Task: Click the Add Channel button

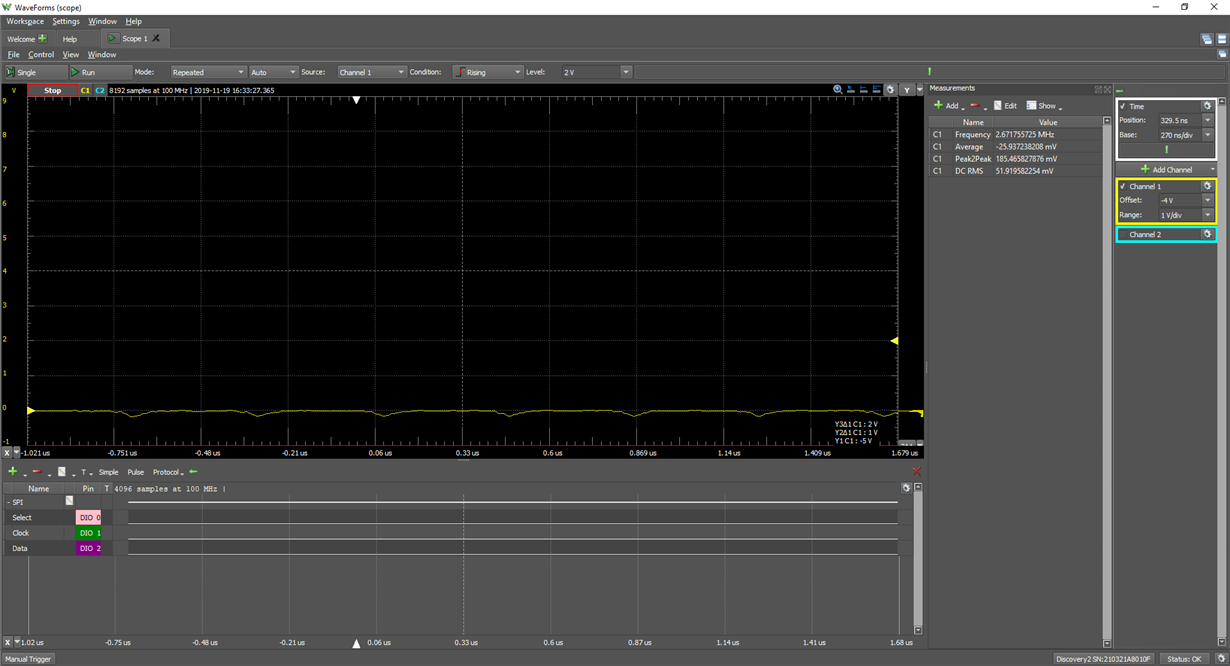Action: [x=1166, y=169]
